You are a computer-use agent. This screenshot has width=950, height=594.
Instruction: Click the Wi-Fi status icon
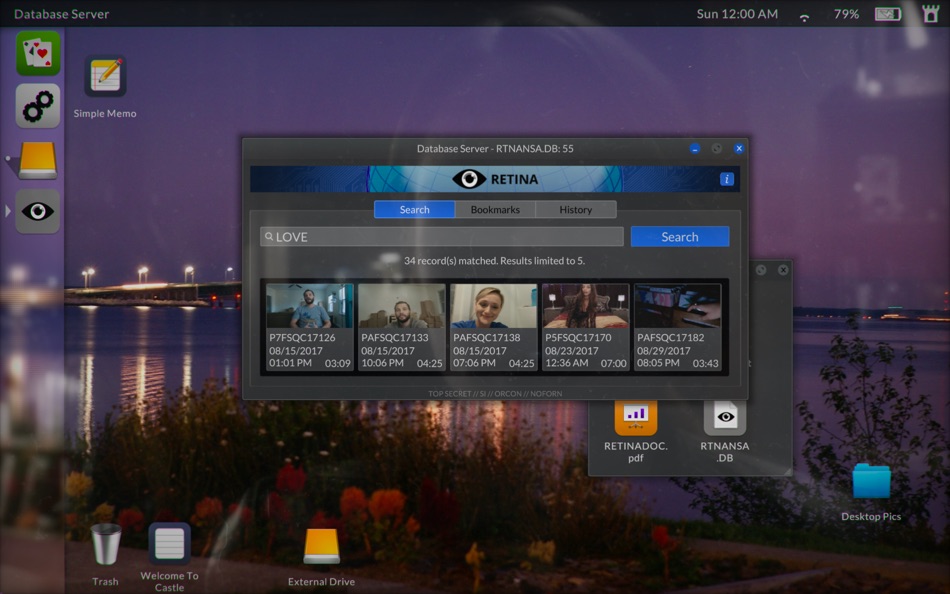coord(805,16)
